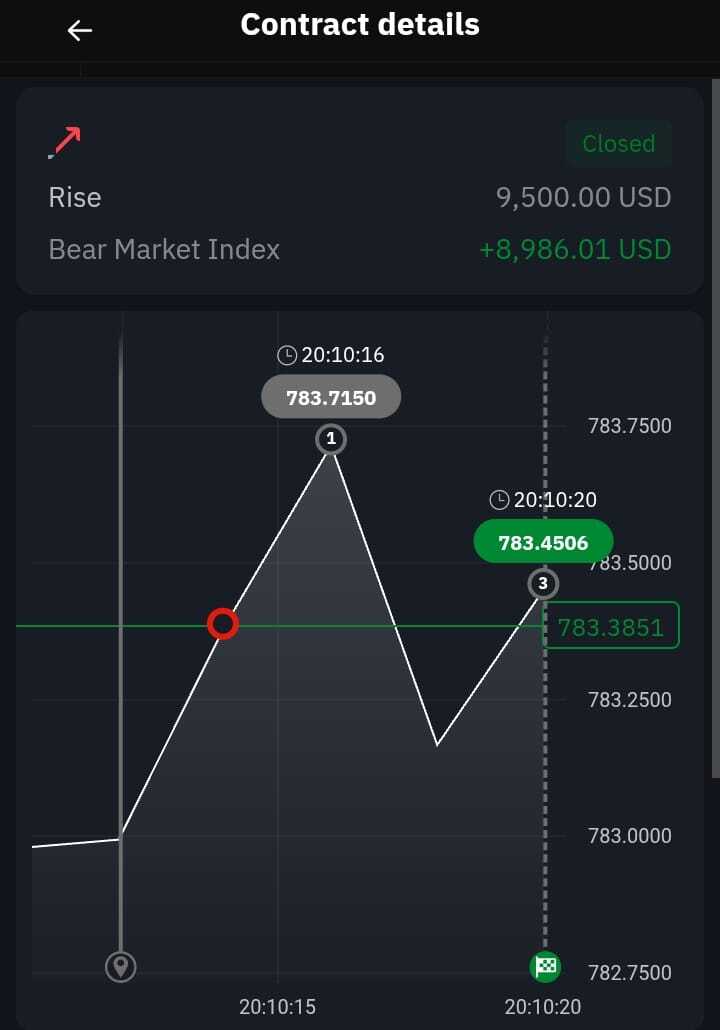Viewport: 720px width, 1030px height.
Task: Click the clock icon beside 20:10:16
Action: coord(287,355)
